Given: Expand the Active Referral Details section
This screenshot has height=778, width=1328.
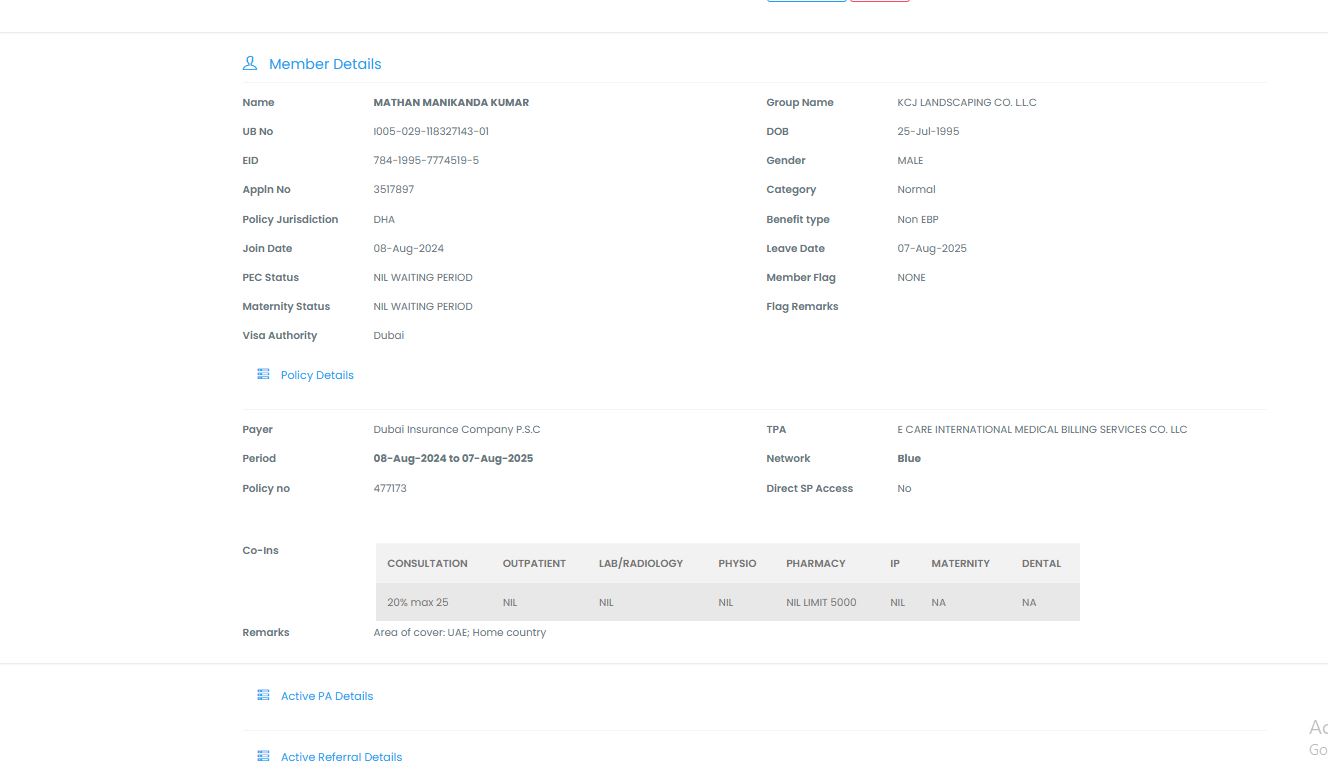Looking at the screenshot, I should (x=341, y=757).
